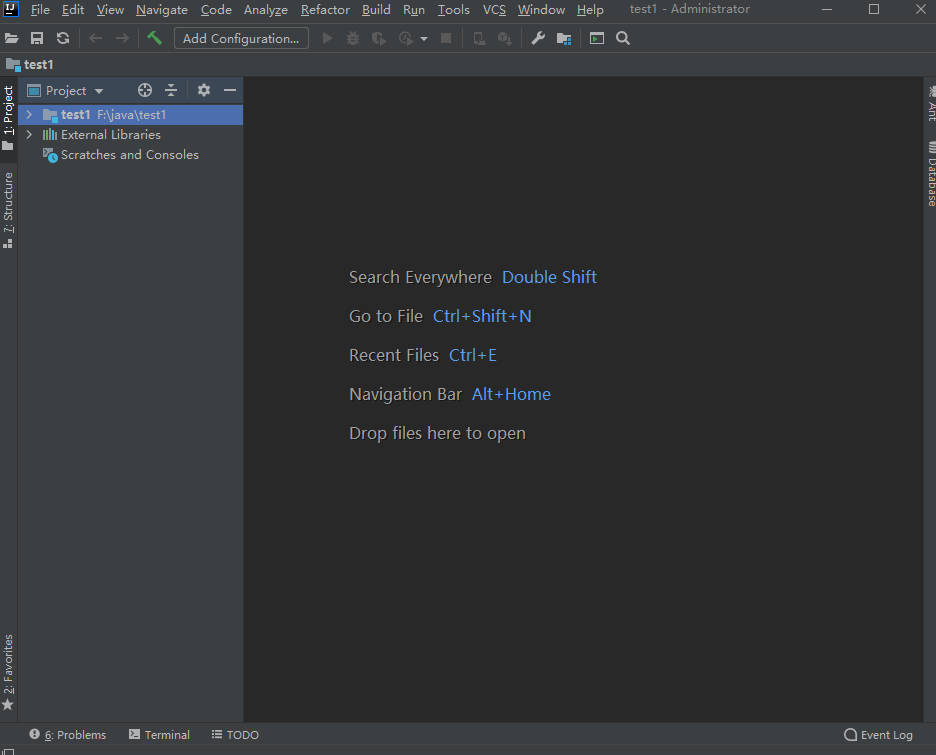Open the TODO tool window
The image size is (936, 755).
[235, 735]
